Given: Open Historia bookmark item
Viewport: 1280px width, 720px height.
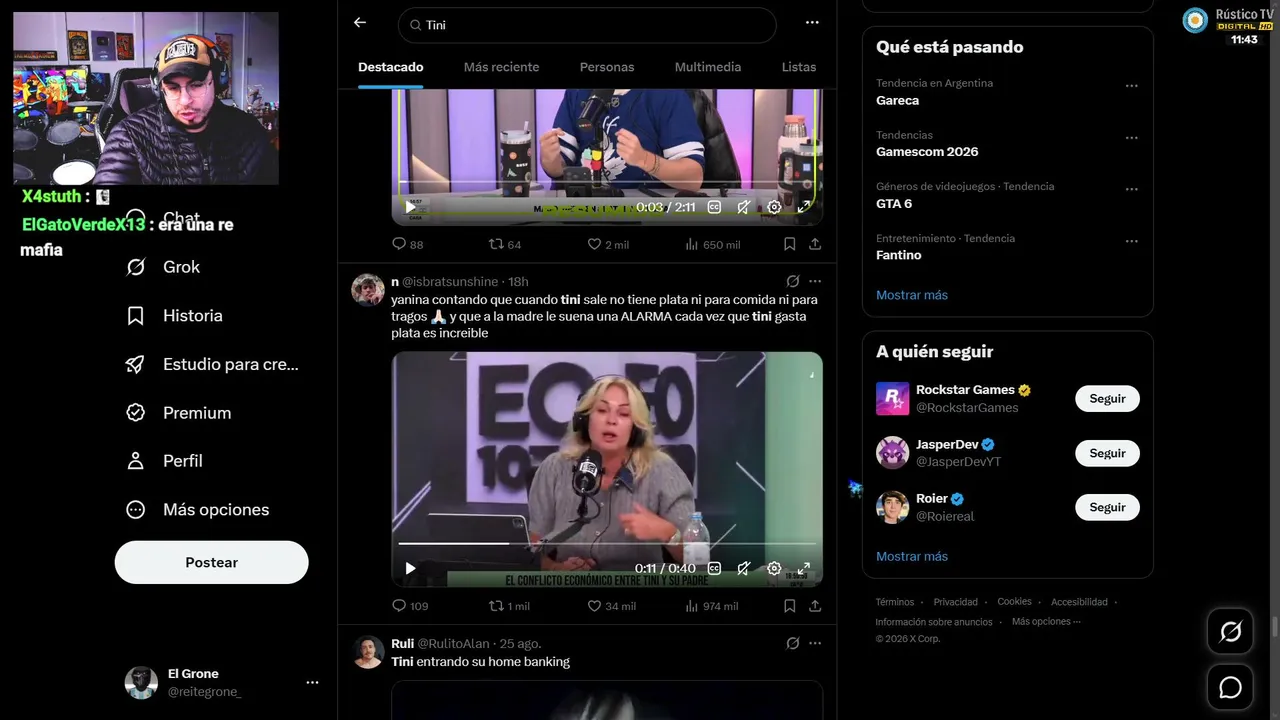Looking at the screenshot, I should click(x=174, y=315).
